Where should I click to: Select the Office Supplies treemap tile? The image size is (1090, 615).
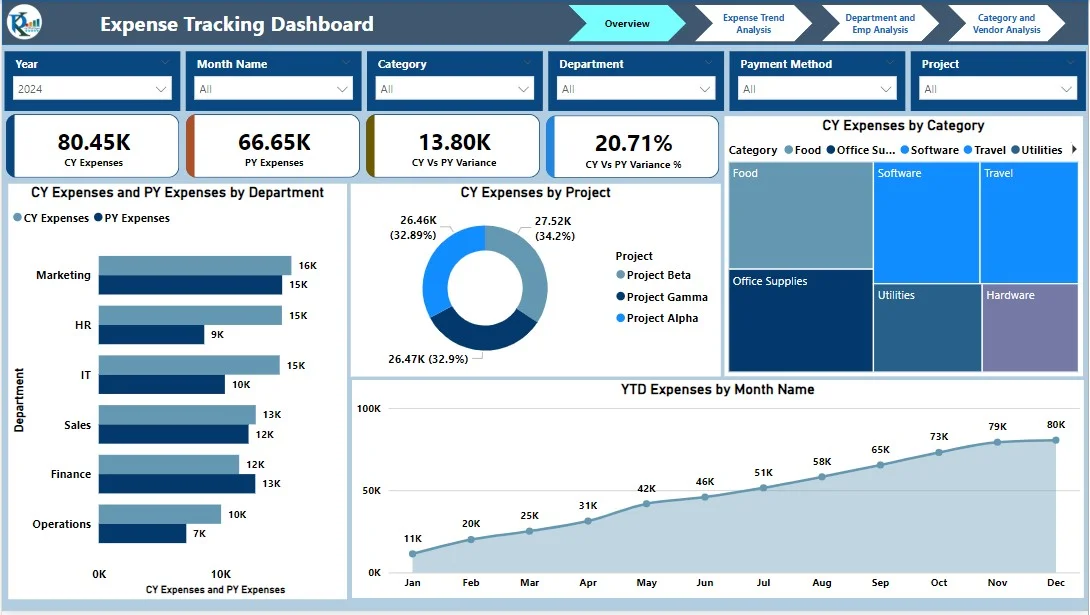800,320
